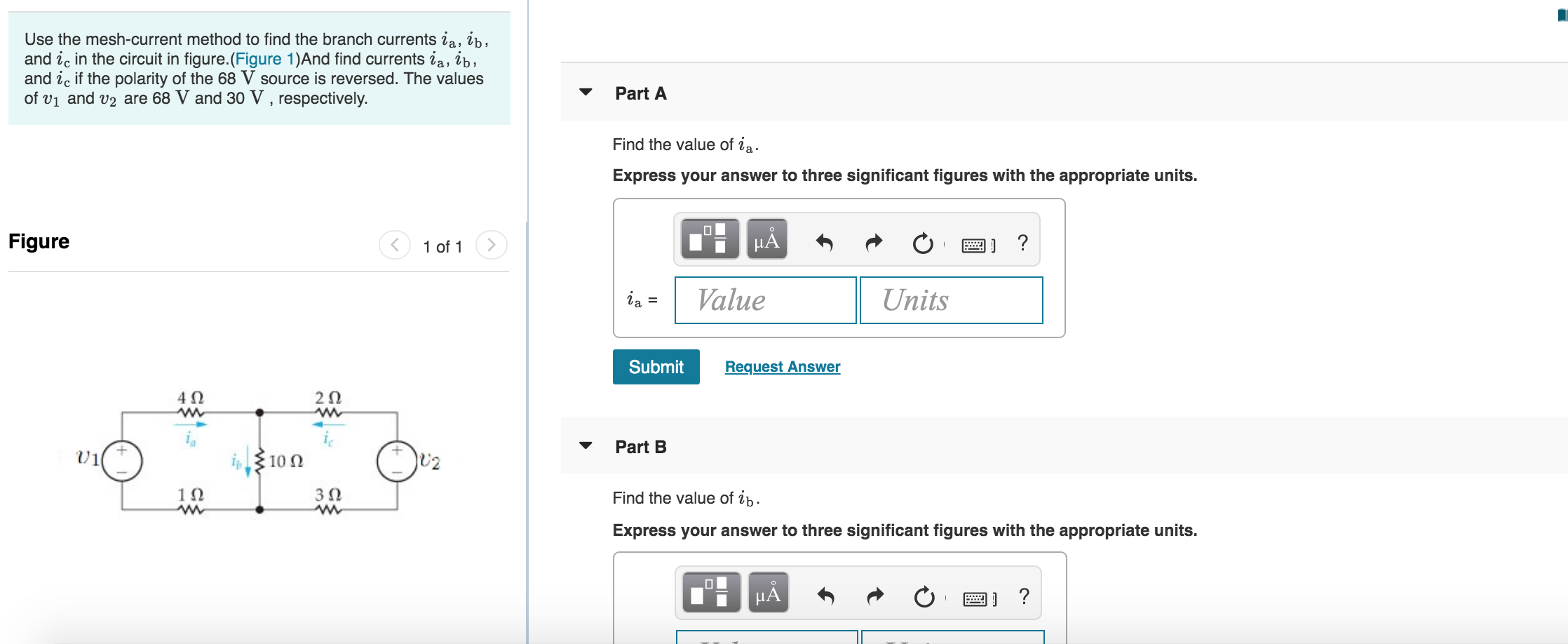Click Request Answer for Part A
1568x644 pixels.
[782, 366]
